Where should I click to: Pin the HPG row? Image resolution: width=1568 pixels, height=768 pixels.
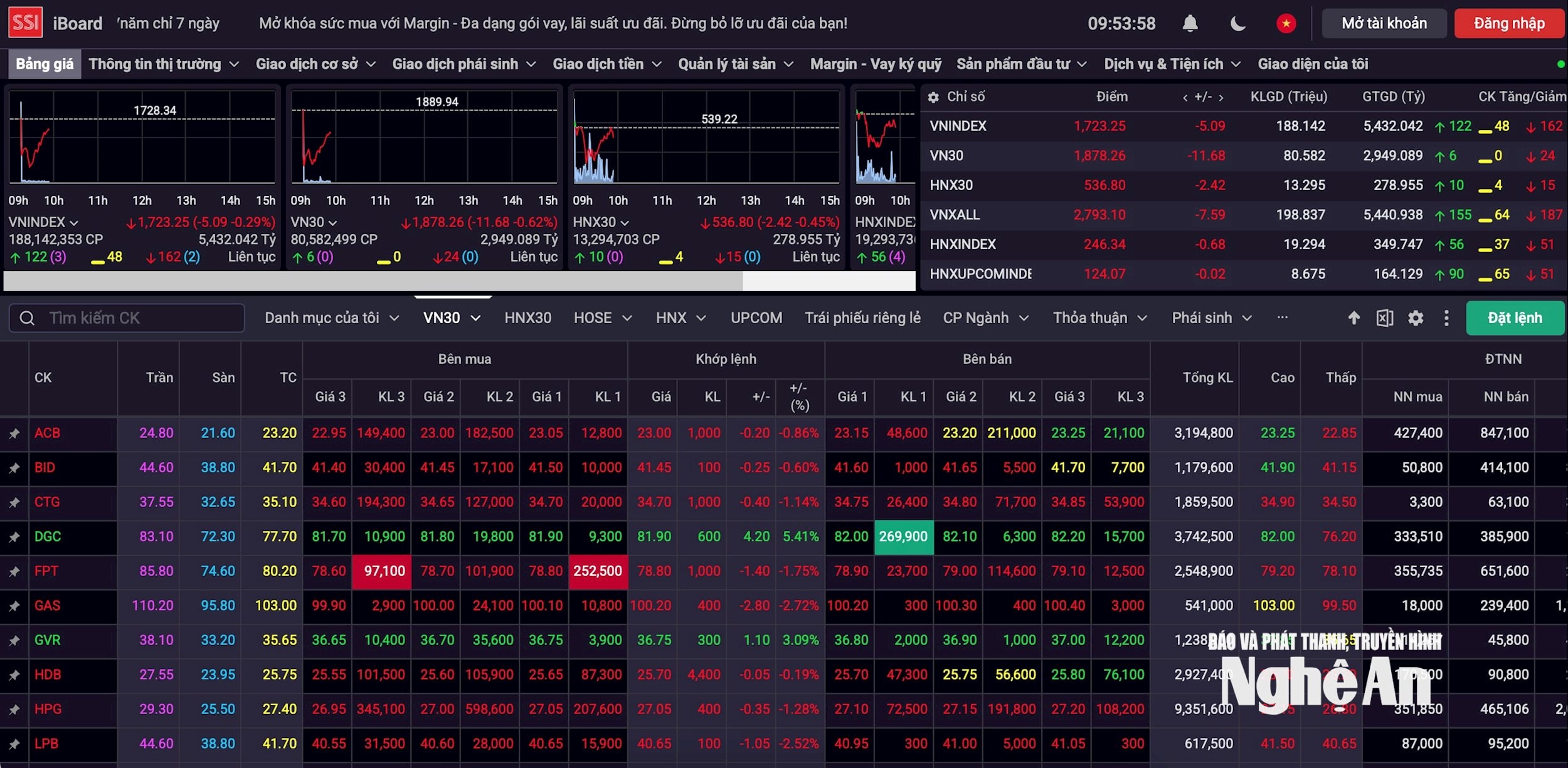pyautogui.click(x=14, y=710)
